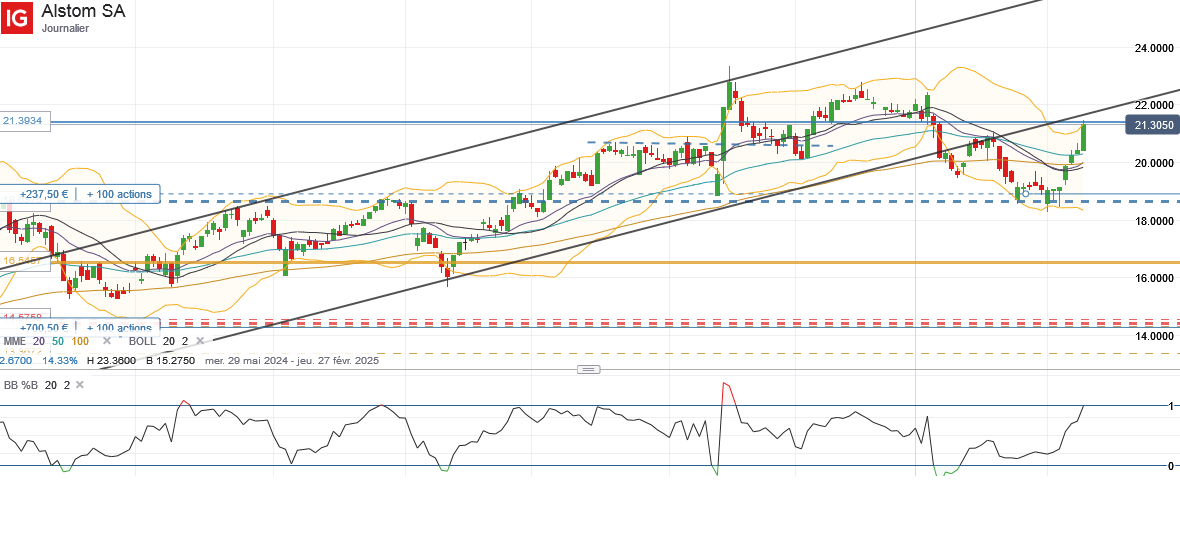Click the %B axis value 0
Screen dimensions: 1180x540
(1171, 466)
